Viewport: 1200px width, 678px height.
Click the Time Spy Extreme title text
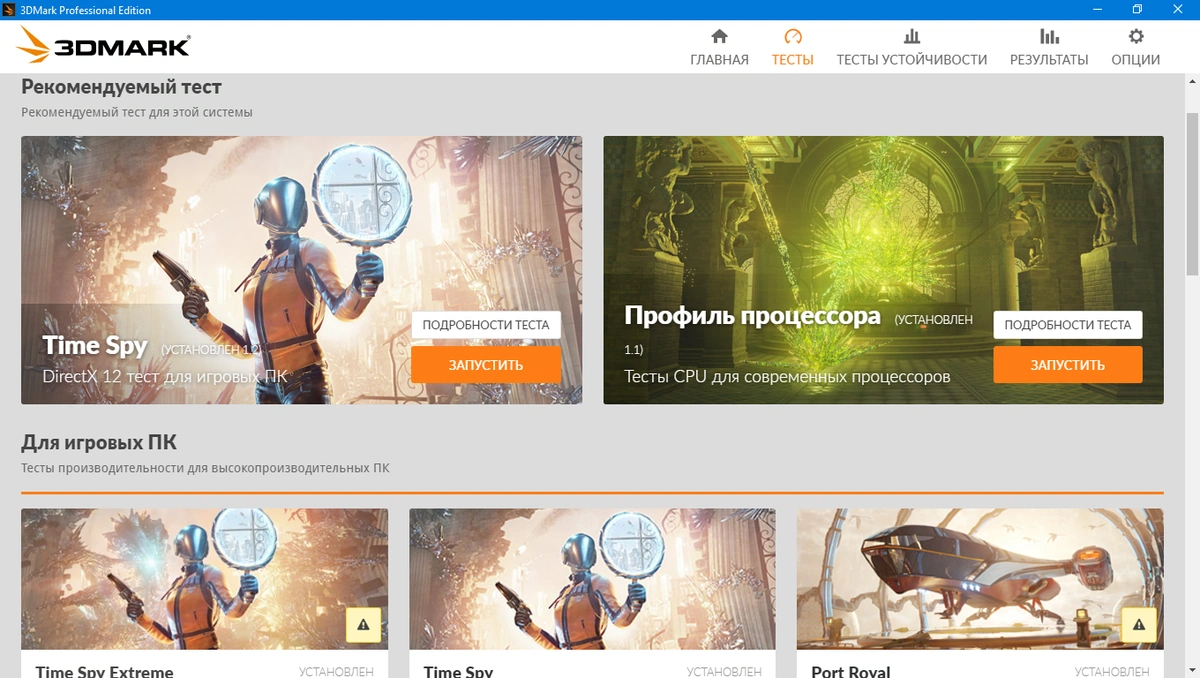pyautogui.click(x=104, y=671)
